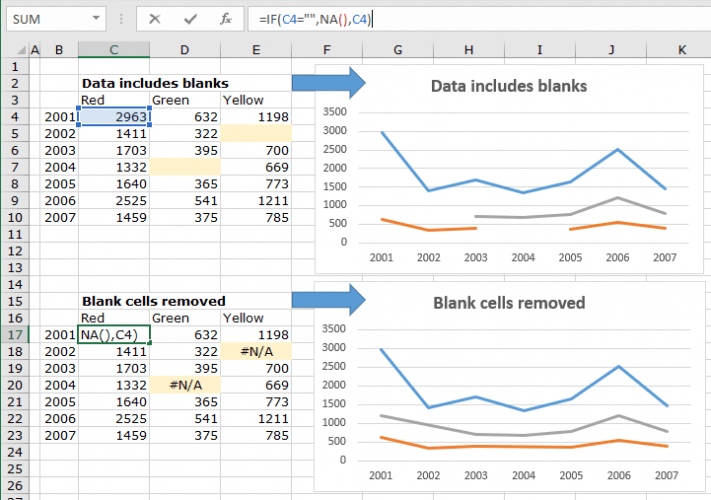The width and height of the screenshot is (711, 500).
Task: Click the 2004 axis label in bottom chart
Action: [x=523, y=475]
